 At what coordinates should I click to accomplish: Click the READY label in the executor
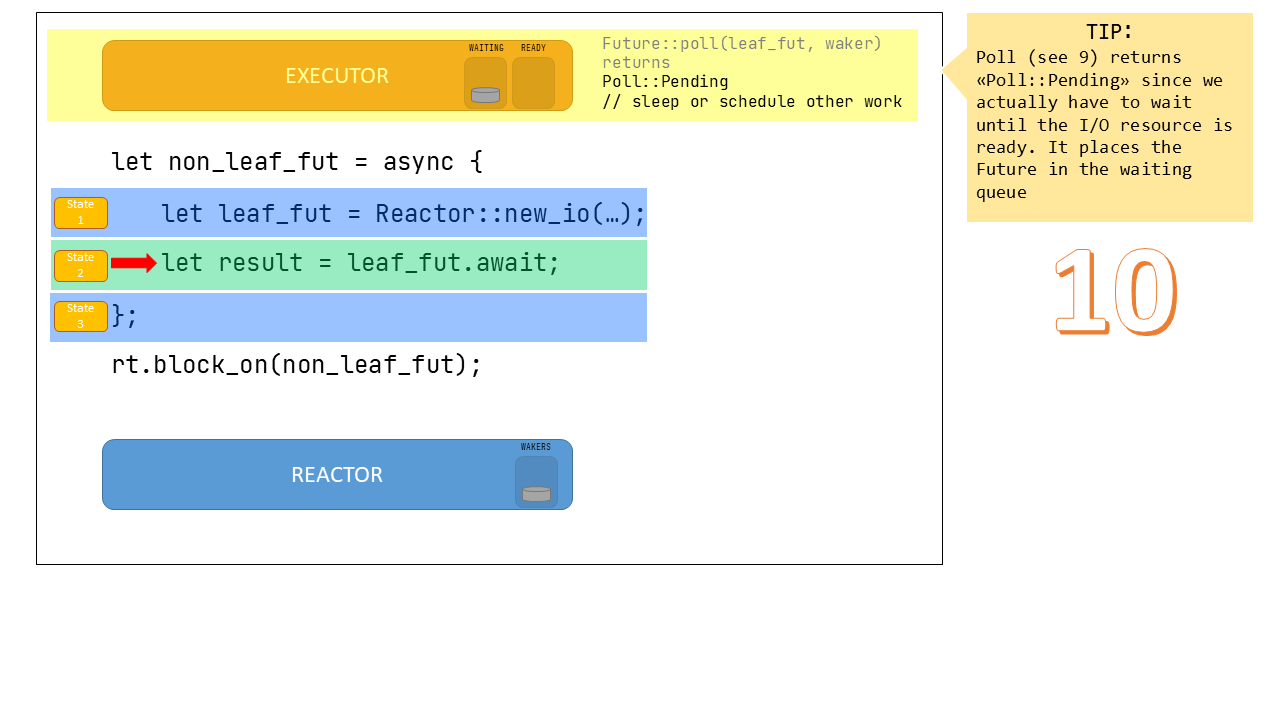(x=533, y=48)
